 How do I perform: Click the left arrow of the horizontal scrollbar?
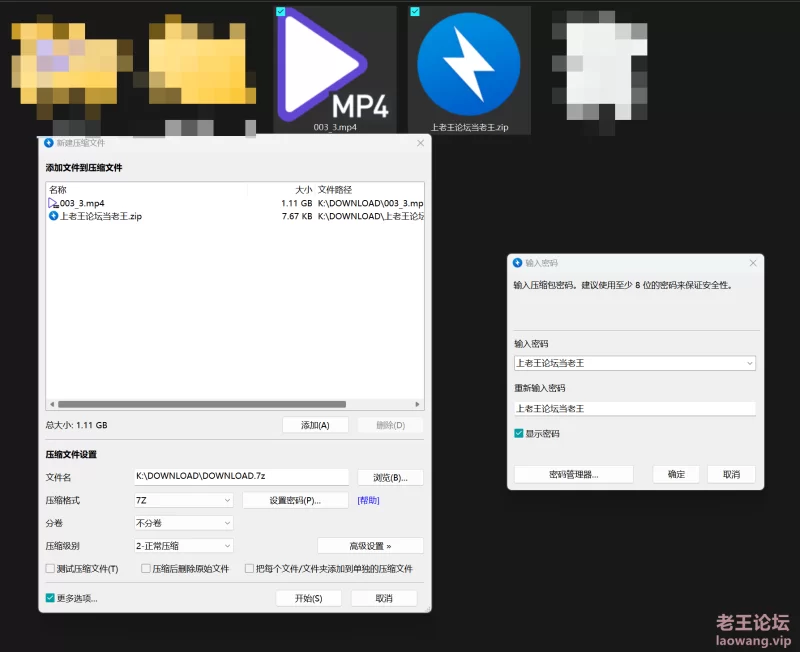(x=52, y=404)
